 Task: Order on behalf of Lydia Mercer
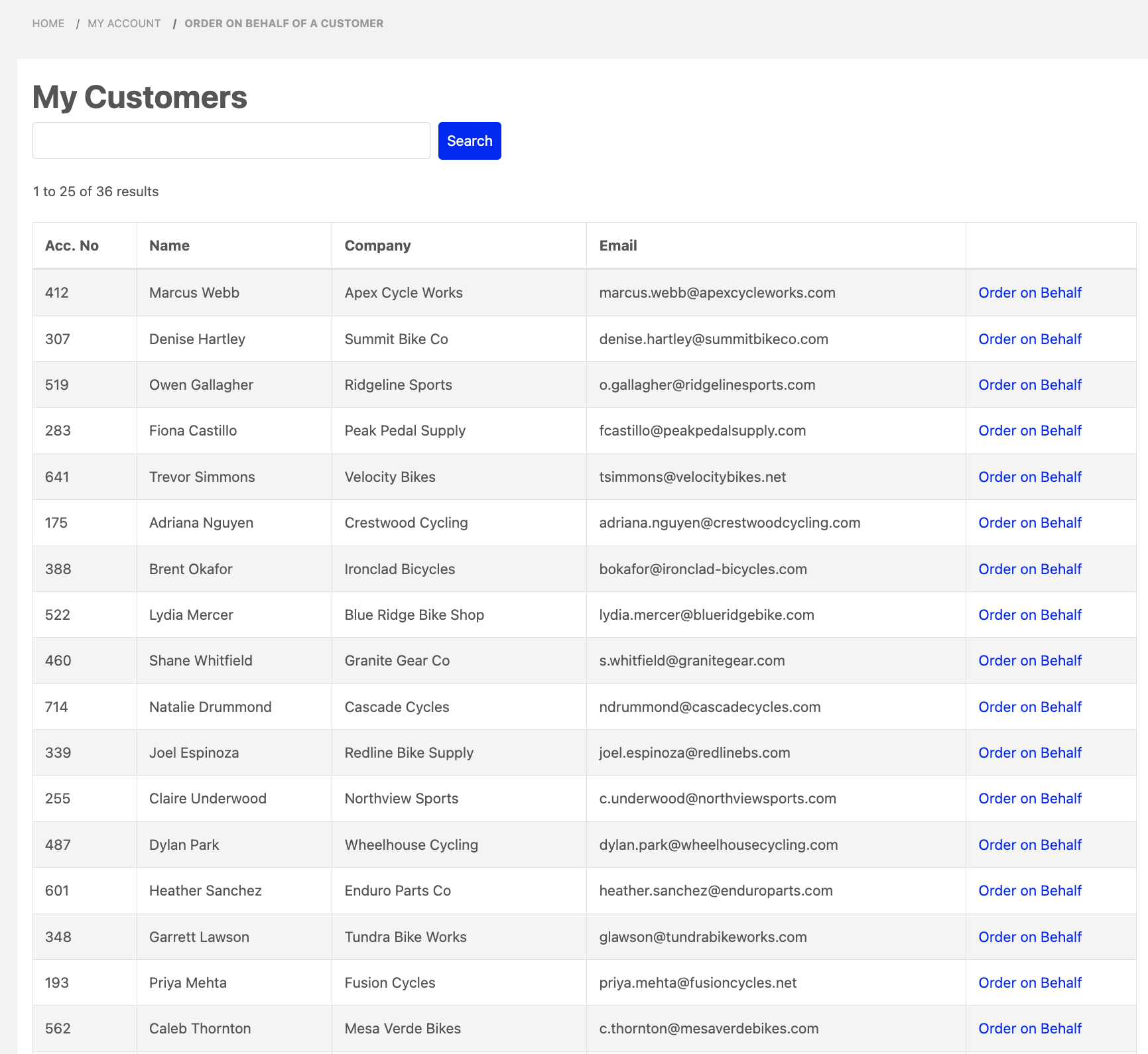[x=1029, y=615]
